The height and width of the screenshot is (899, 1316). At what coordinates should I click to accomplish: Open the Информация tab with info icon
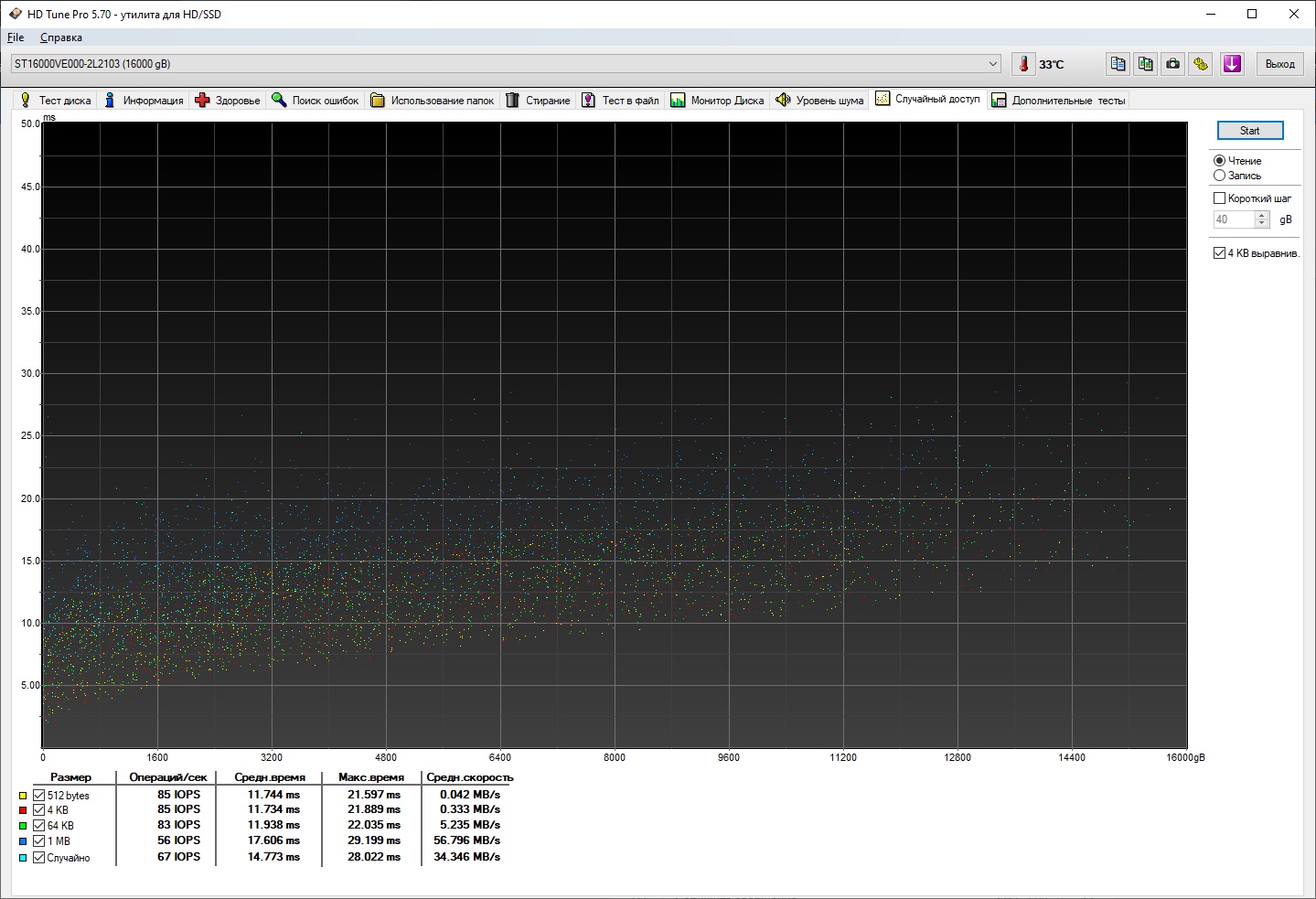pos(144,101)
